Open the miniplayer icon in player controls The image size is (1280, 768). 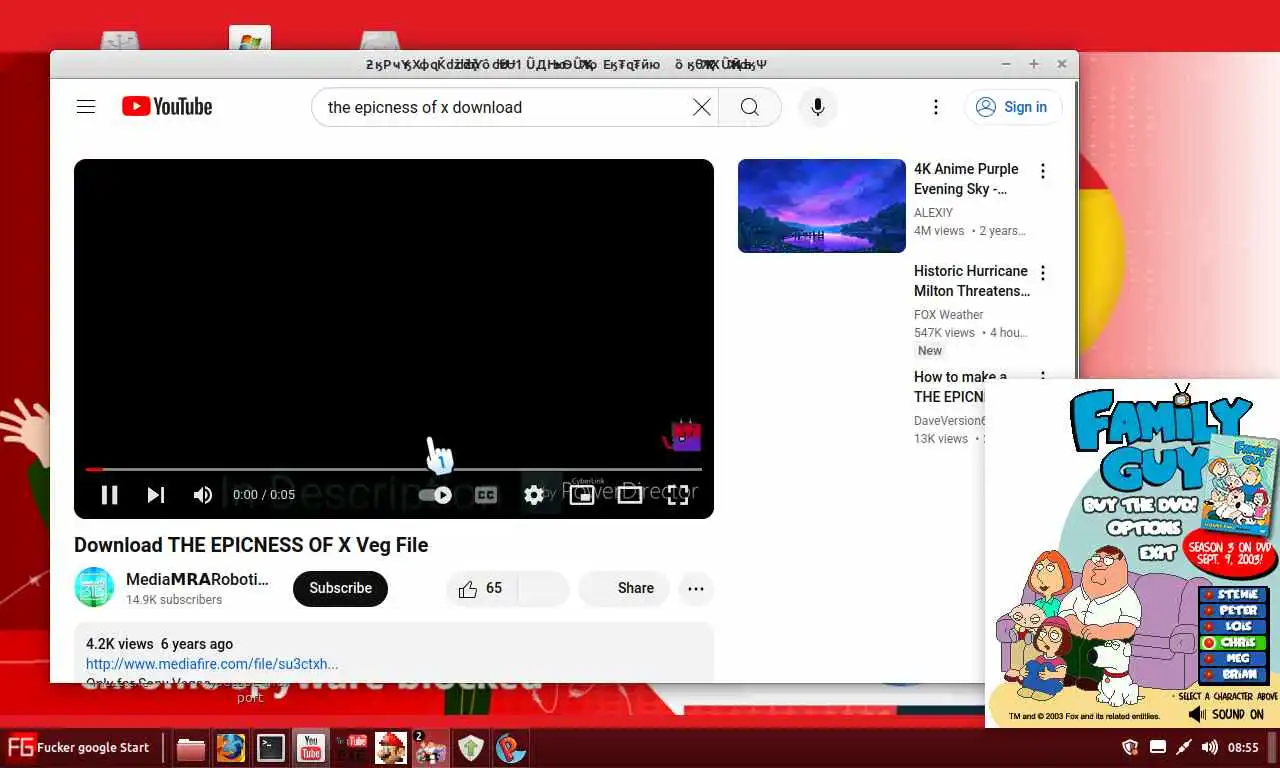pos(582,495)
